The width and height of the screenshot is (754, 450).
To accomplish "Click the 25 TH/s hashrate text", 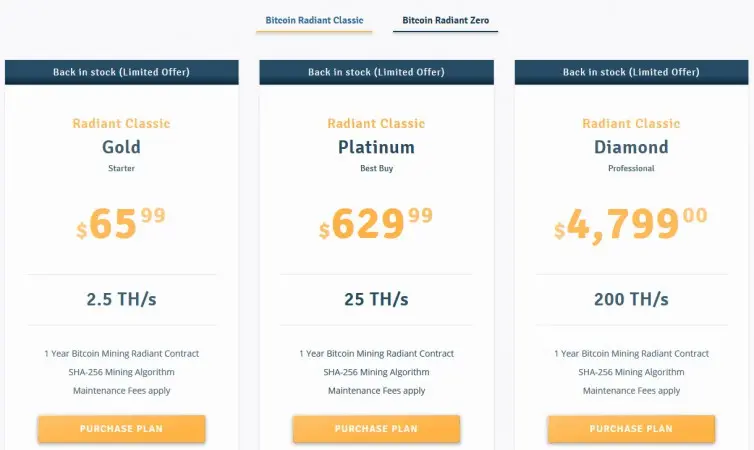I will 376,299.
